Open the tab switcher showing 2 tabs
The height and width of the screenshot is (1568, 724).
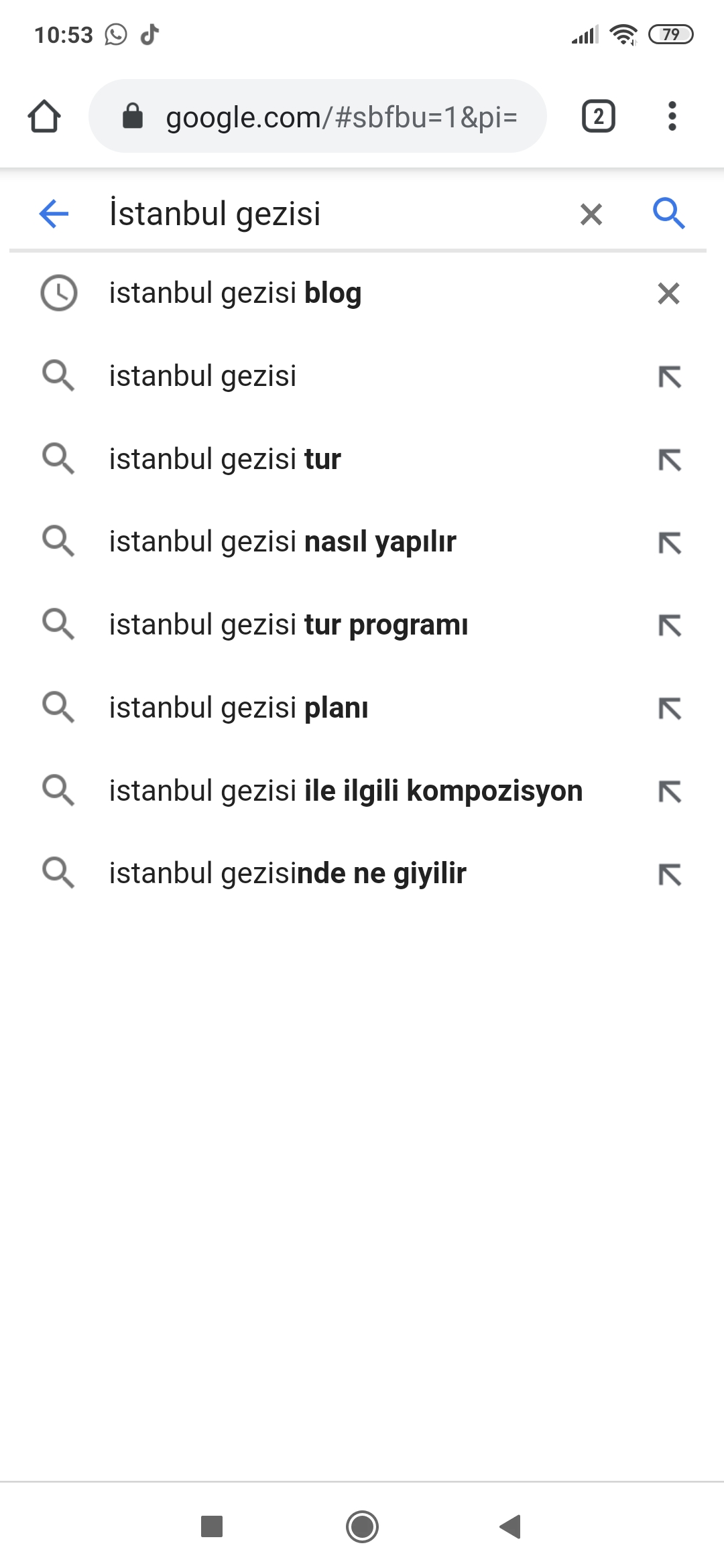598,117
